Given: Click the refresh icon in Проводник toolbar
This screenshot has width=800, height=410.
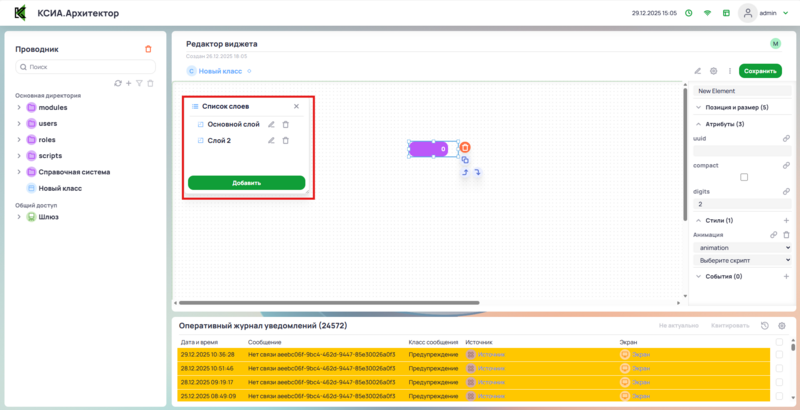Looking at the screenshot, I should click(118, 83).
